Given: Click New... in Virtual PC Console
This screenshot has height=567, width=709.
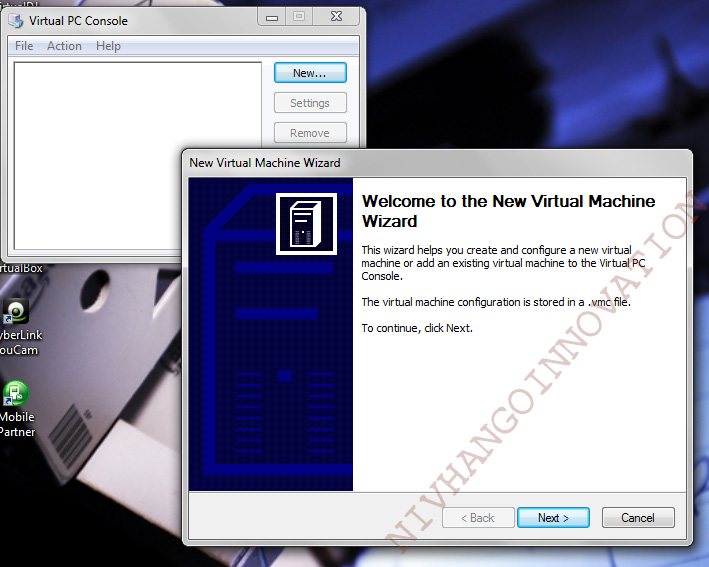Looking at the screenshot, I should (x=310, y=73).
